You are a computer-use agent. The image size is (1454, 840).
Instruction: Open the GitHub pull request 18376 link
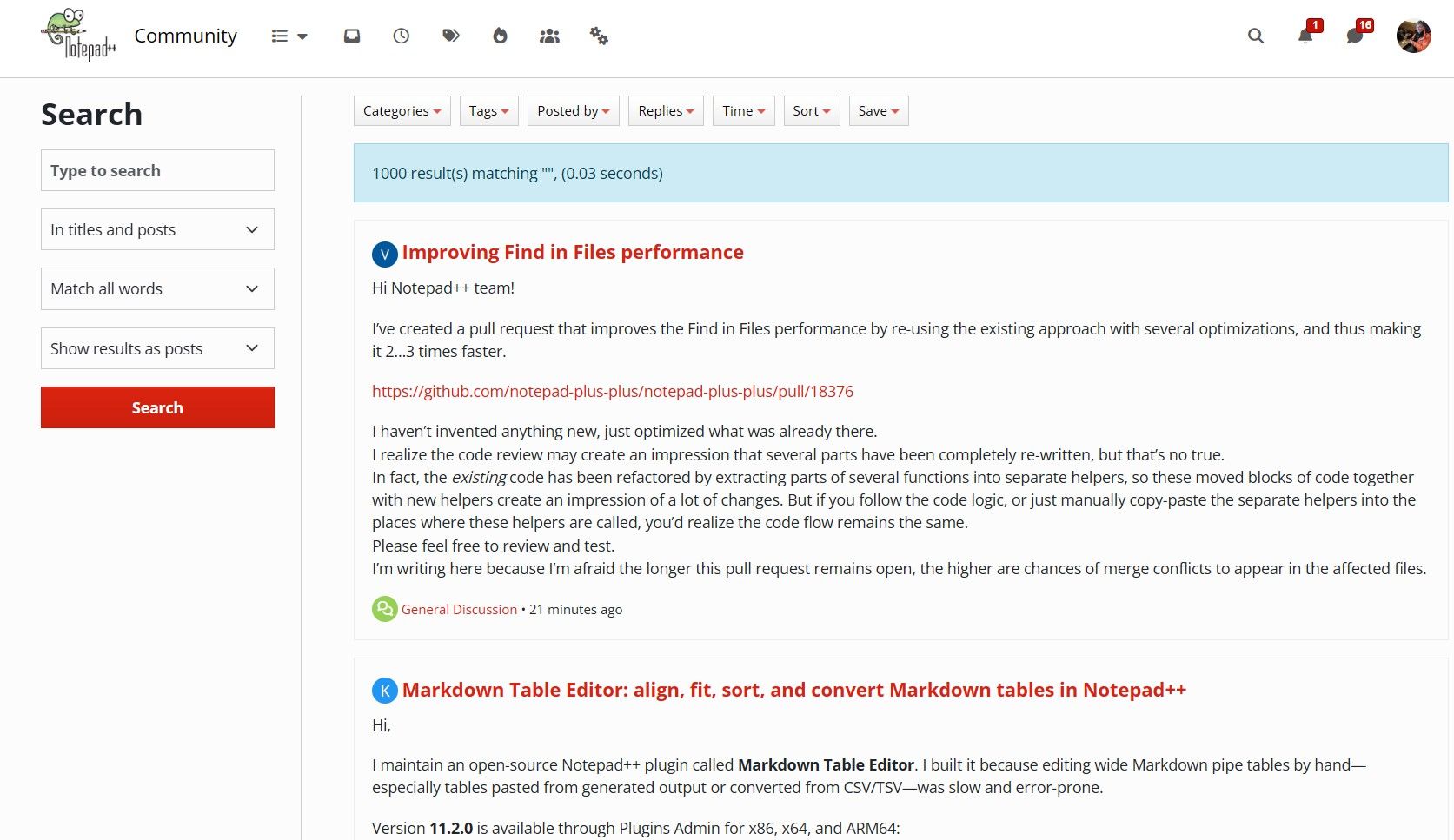click(x=613, y=391)
